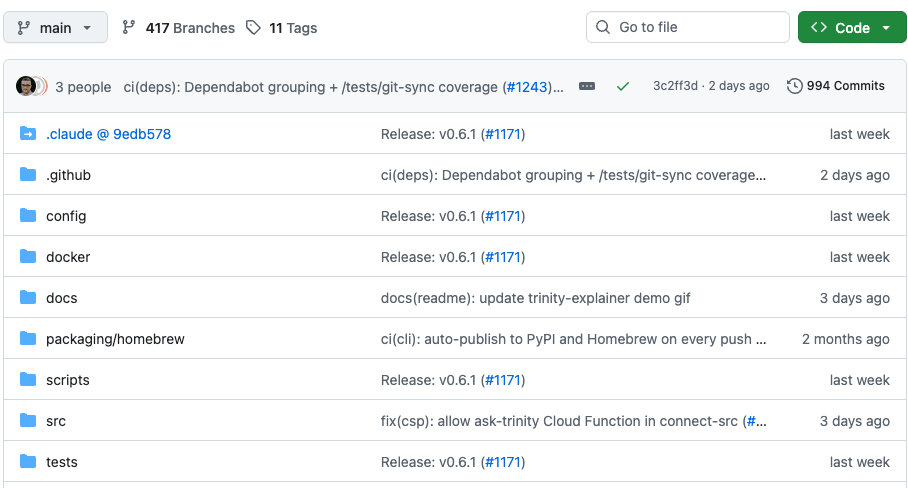
Task: Click '2 months ago' in packaging/homebrew row
Action: pos(845,339)
